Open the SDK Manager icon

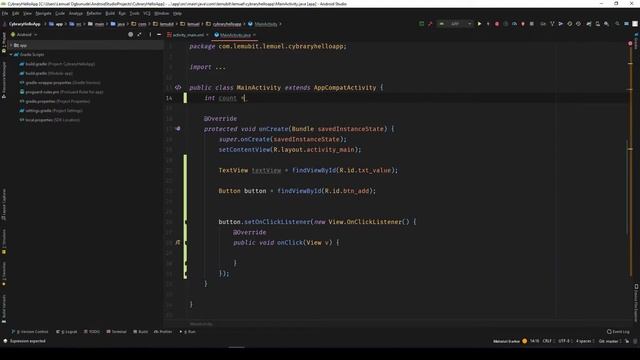pyautogui.click(x=606, y=24)
